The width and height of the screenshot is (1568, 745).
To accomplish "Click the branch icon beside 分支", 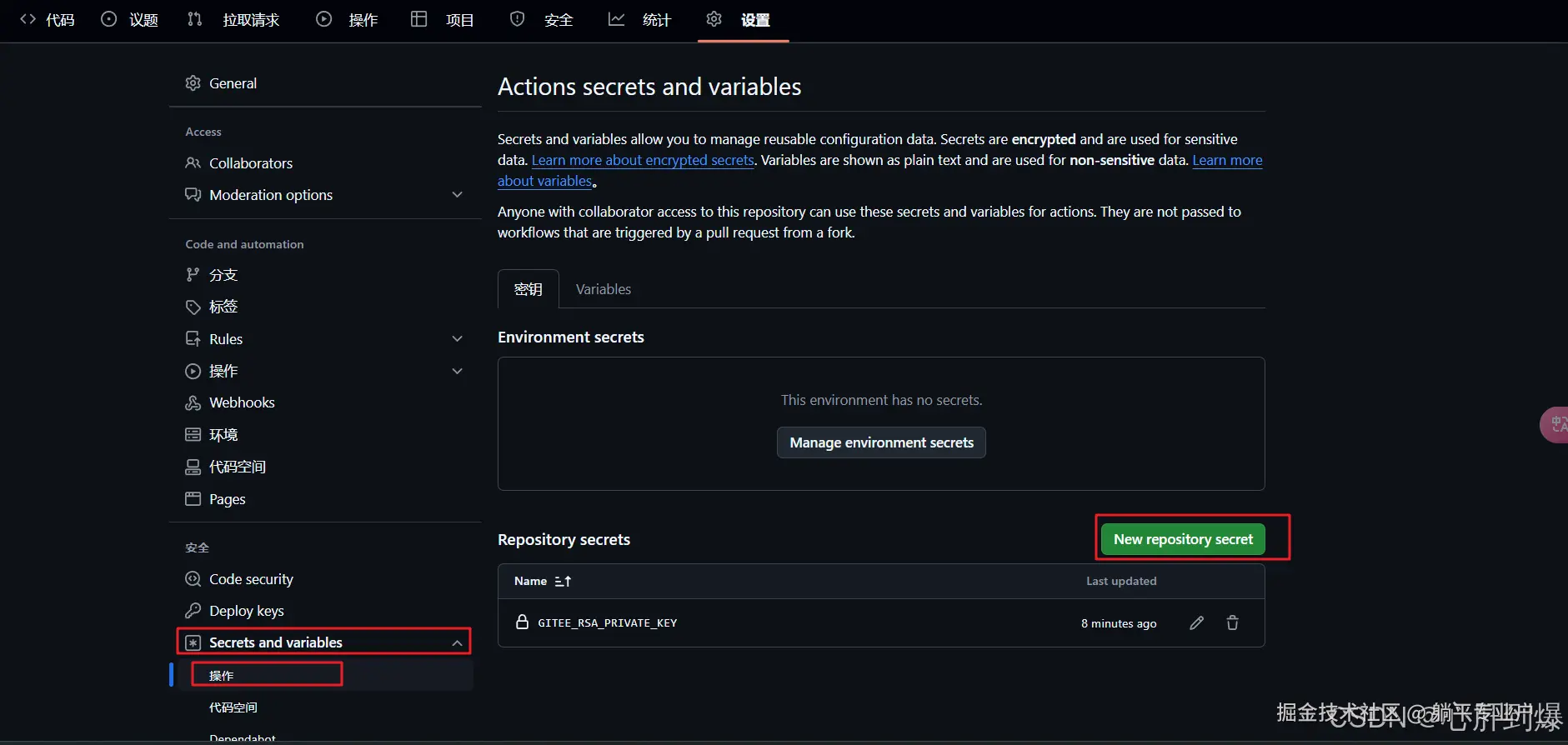I will [x=193, y=275].
